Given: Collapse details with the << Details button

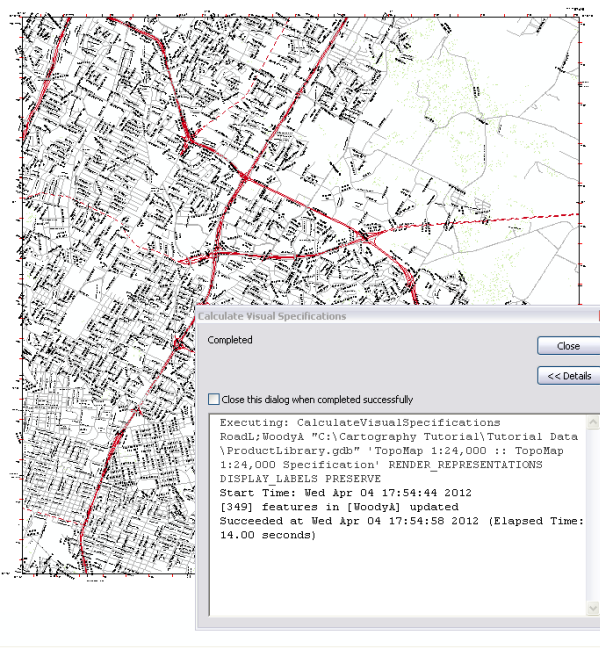Looking at the screenshot, I should [x=569, y=376].
